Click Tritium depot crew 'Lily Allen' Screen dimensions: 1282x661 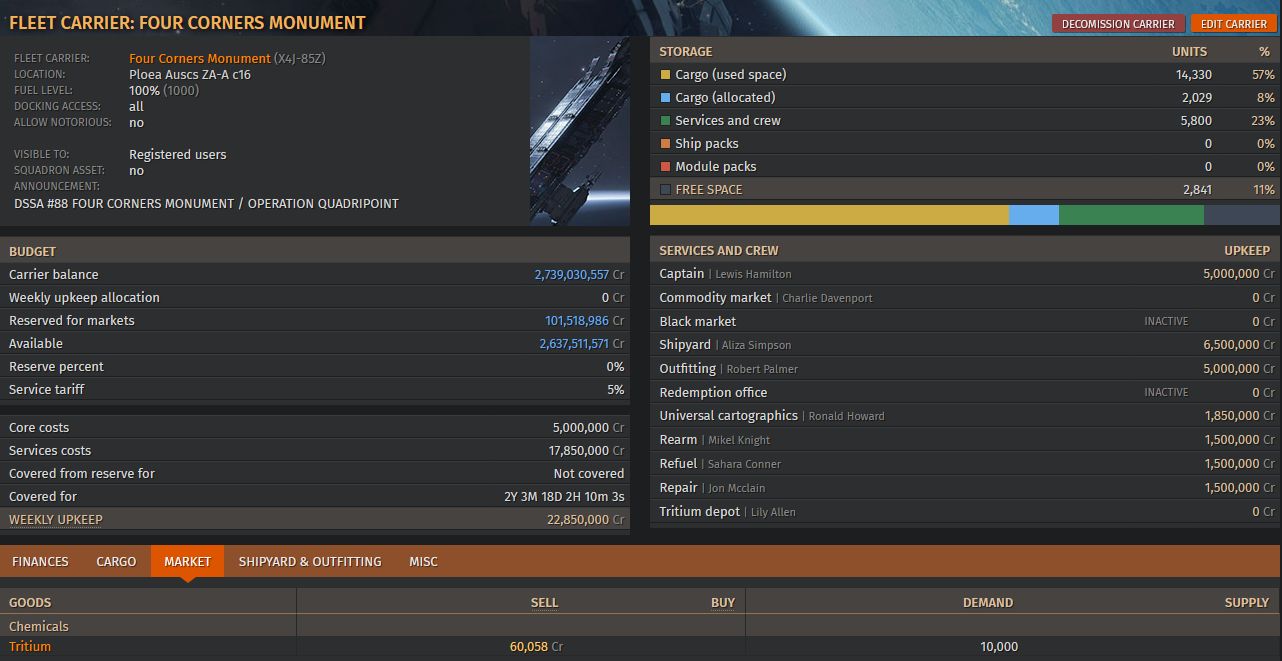point(773,512)
